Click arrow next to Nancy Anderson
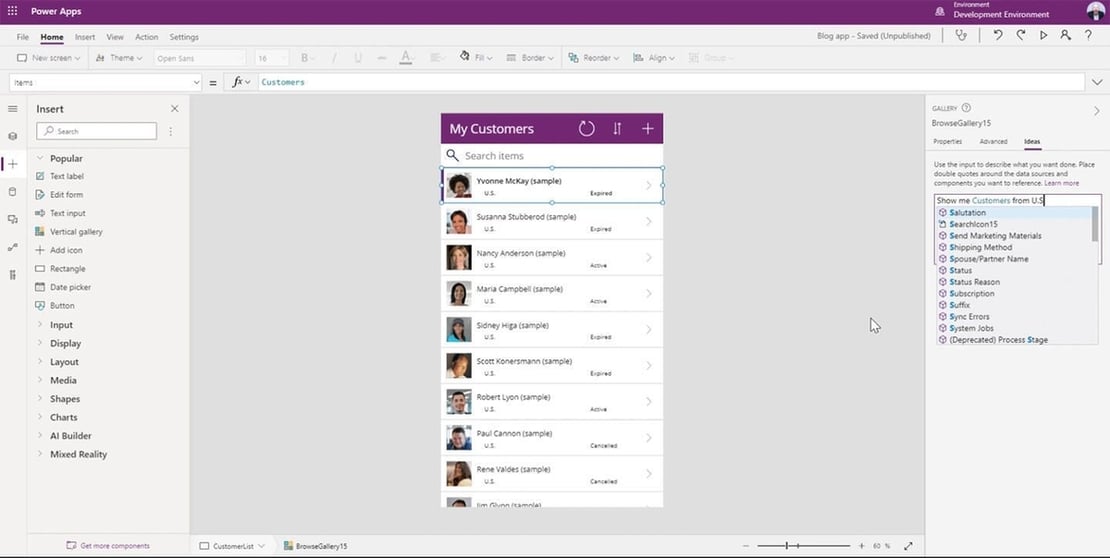1110x558 pixels. (x=648, y=258)
